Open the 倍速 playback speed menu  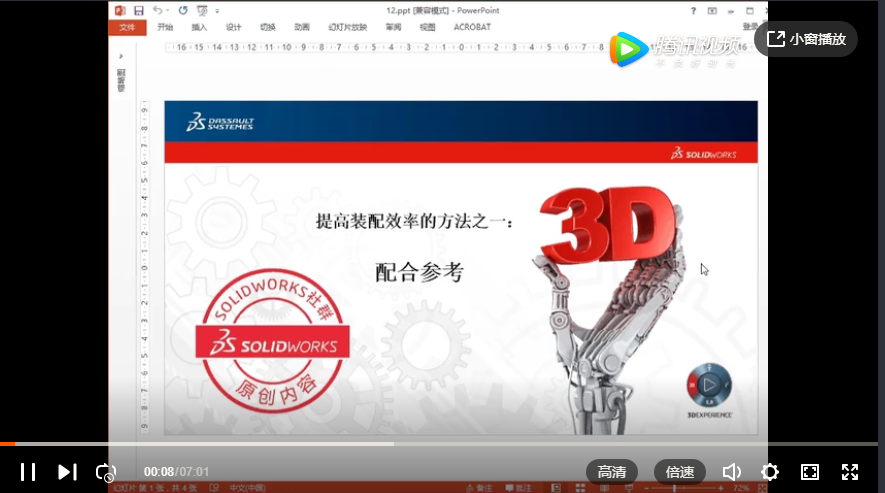pyautogui.click(x=680, y=472)
